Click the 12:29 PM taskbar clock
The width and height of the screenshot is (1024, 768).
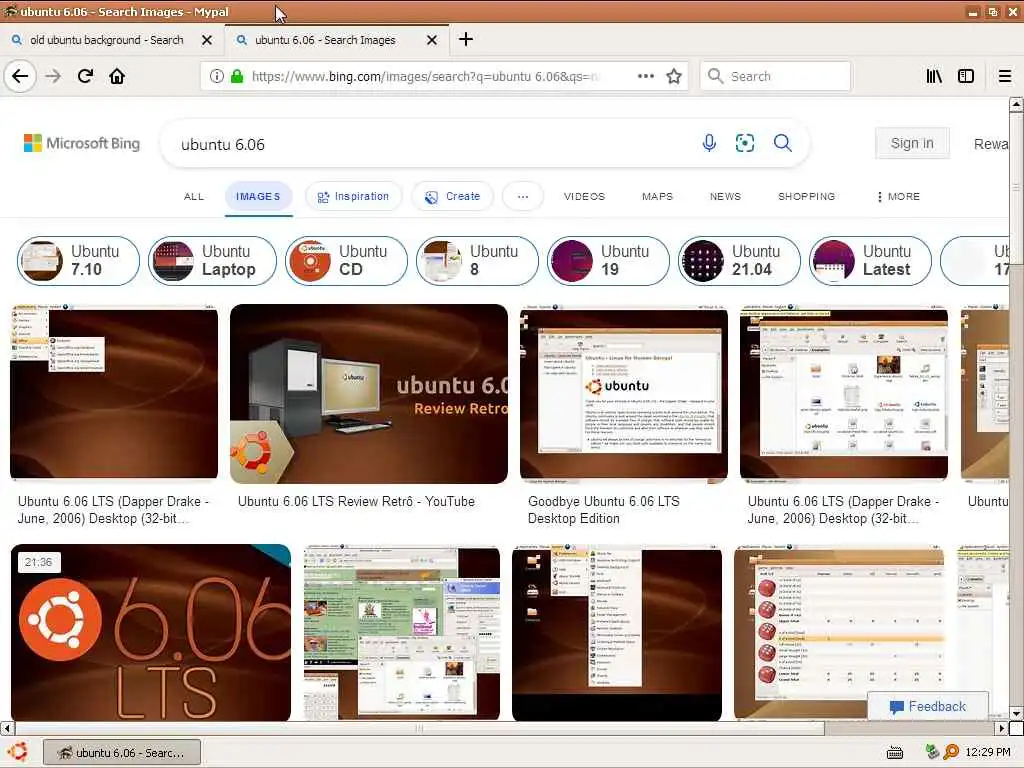[987, 752]
